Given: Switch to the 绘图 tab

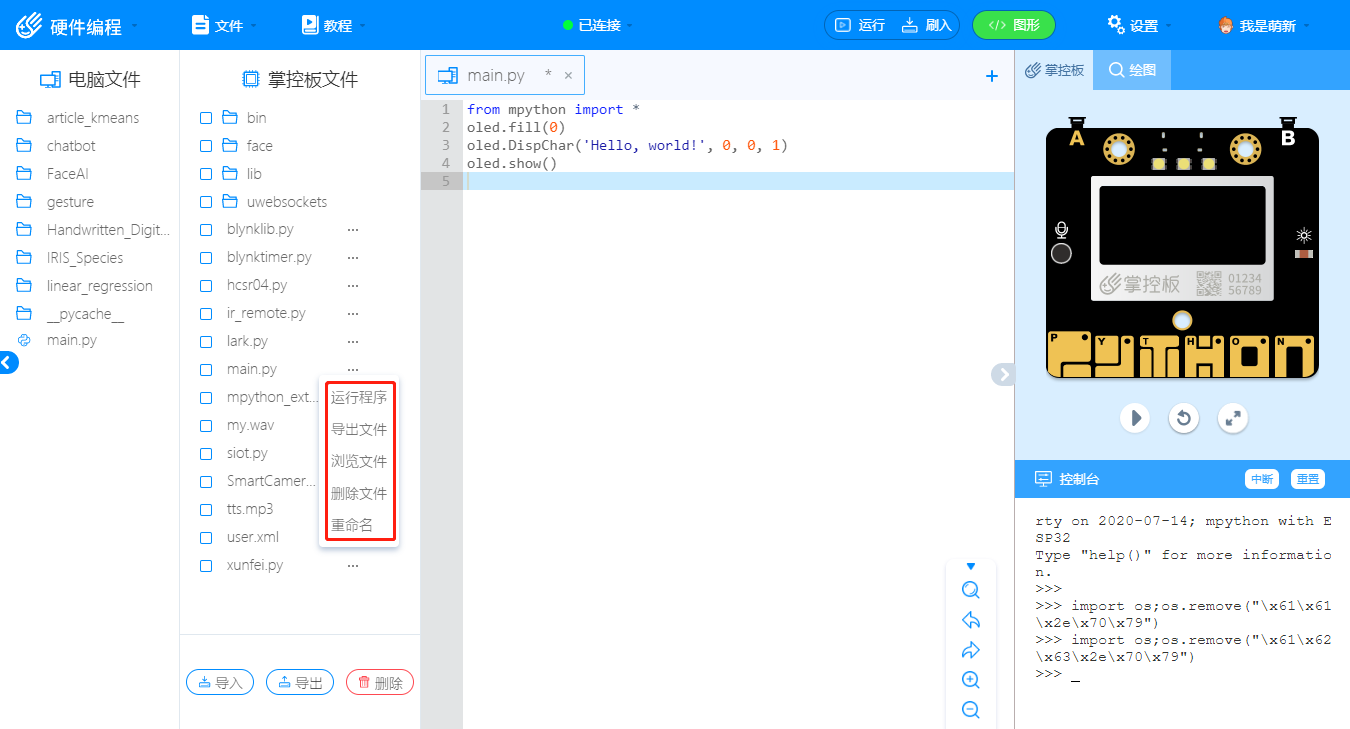Looking at the screenshot, I should click(1132, 71).
